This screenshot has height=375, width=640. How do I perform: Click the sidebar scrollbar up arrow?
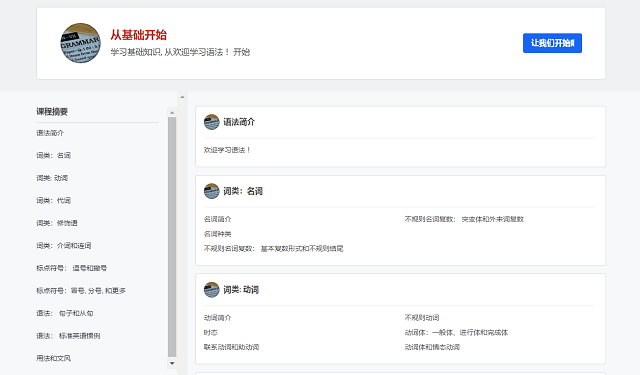172,113
